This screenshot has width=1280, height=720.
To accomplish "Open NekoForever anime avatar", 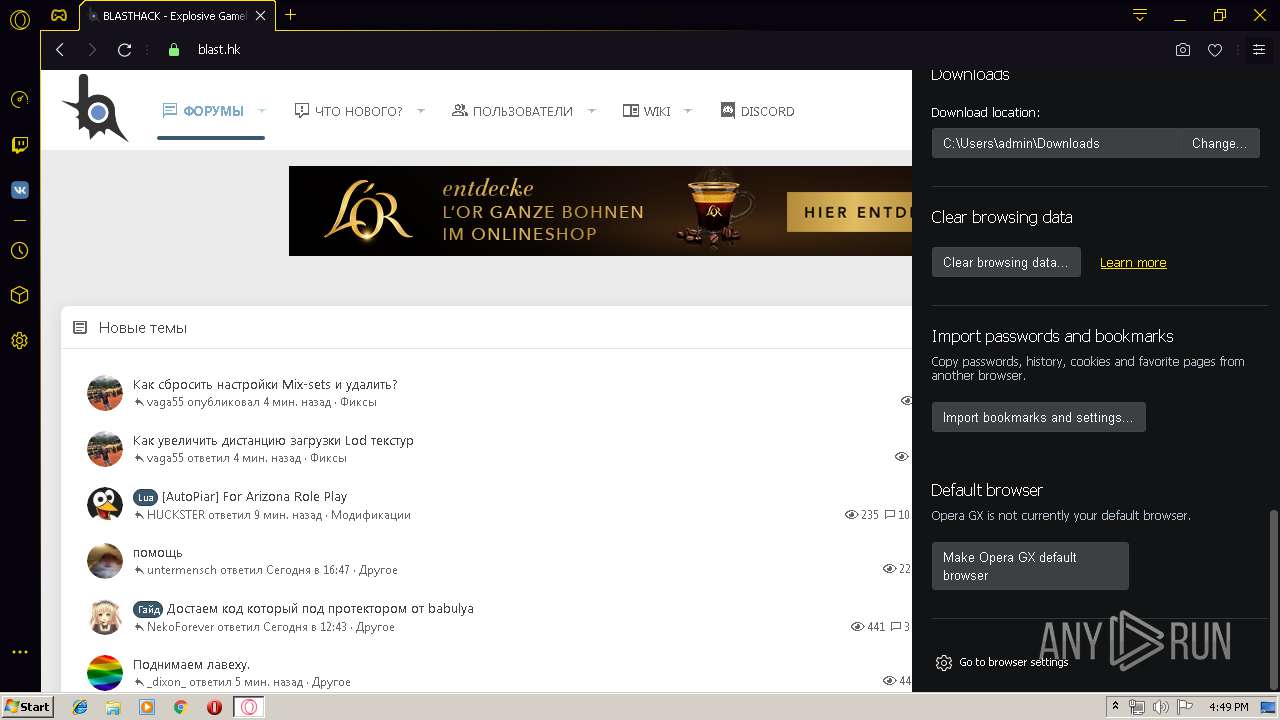I will click(105, 617).
